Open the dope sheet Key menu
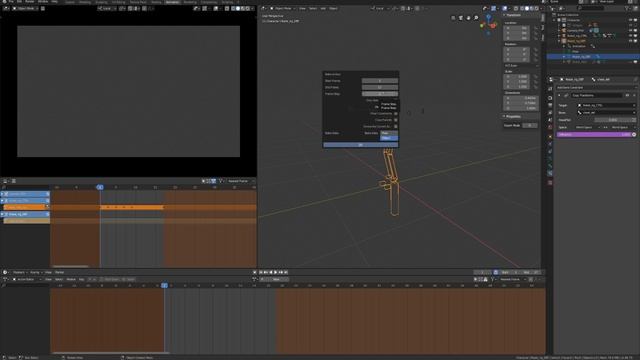640x360 pixels. [x=82, y=279]
